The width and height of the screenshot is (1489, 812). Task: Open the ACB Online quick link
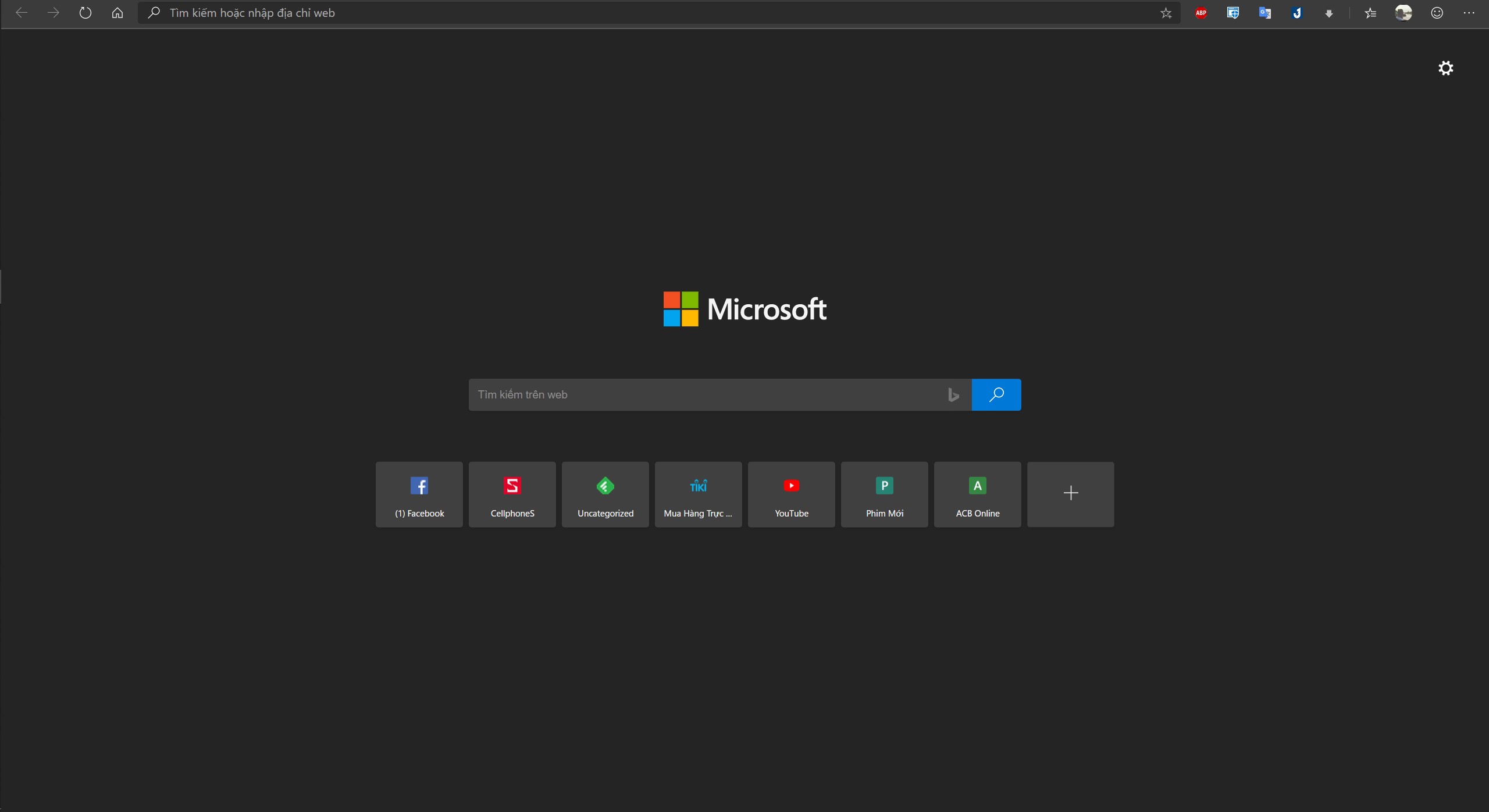[978, 495]
